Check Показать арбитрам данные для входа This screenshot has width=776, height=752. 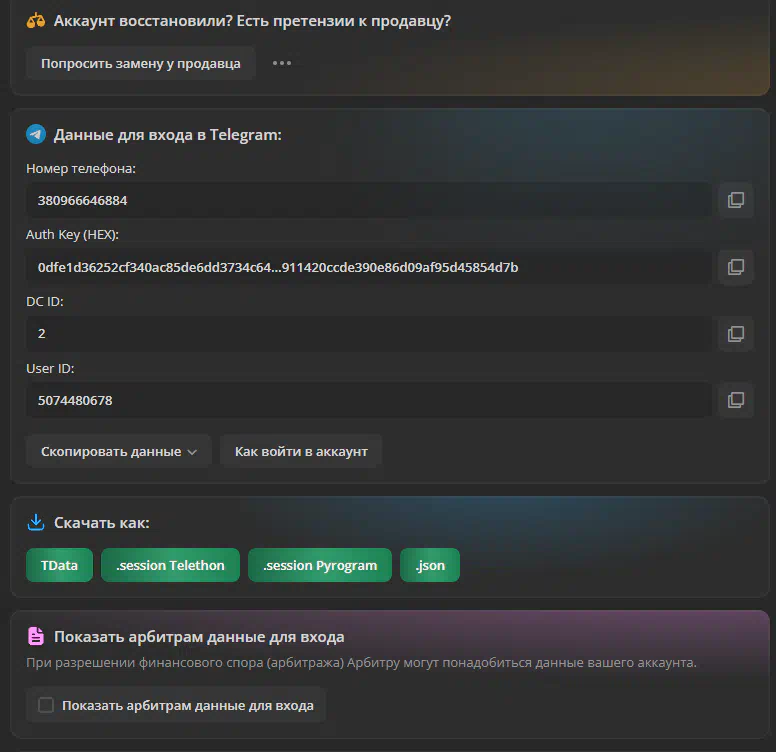[46, 705]
